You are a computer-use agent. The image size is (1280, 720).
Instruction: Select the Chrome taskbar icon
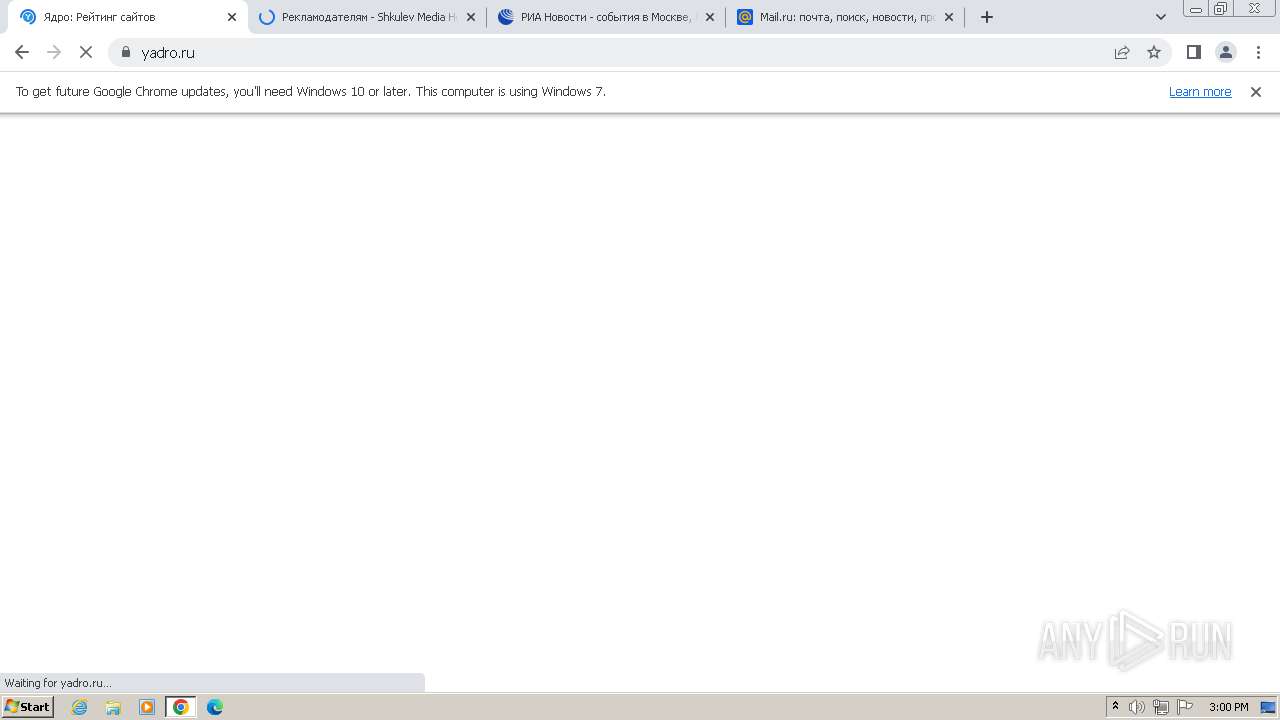(x=181, y=707)
